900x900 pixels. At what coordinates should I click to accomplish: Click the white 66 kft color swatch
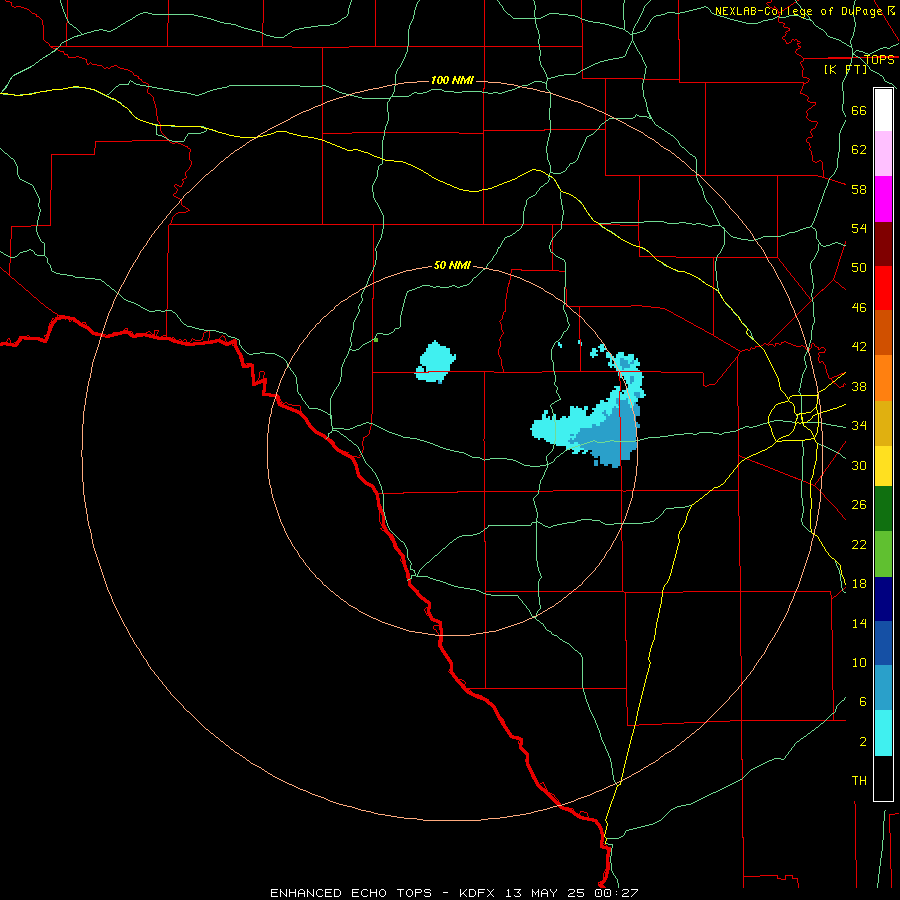pyautogui.click(x=883, y=110)
